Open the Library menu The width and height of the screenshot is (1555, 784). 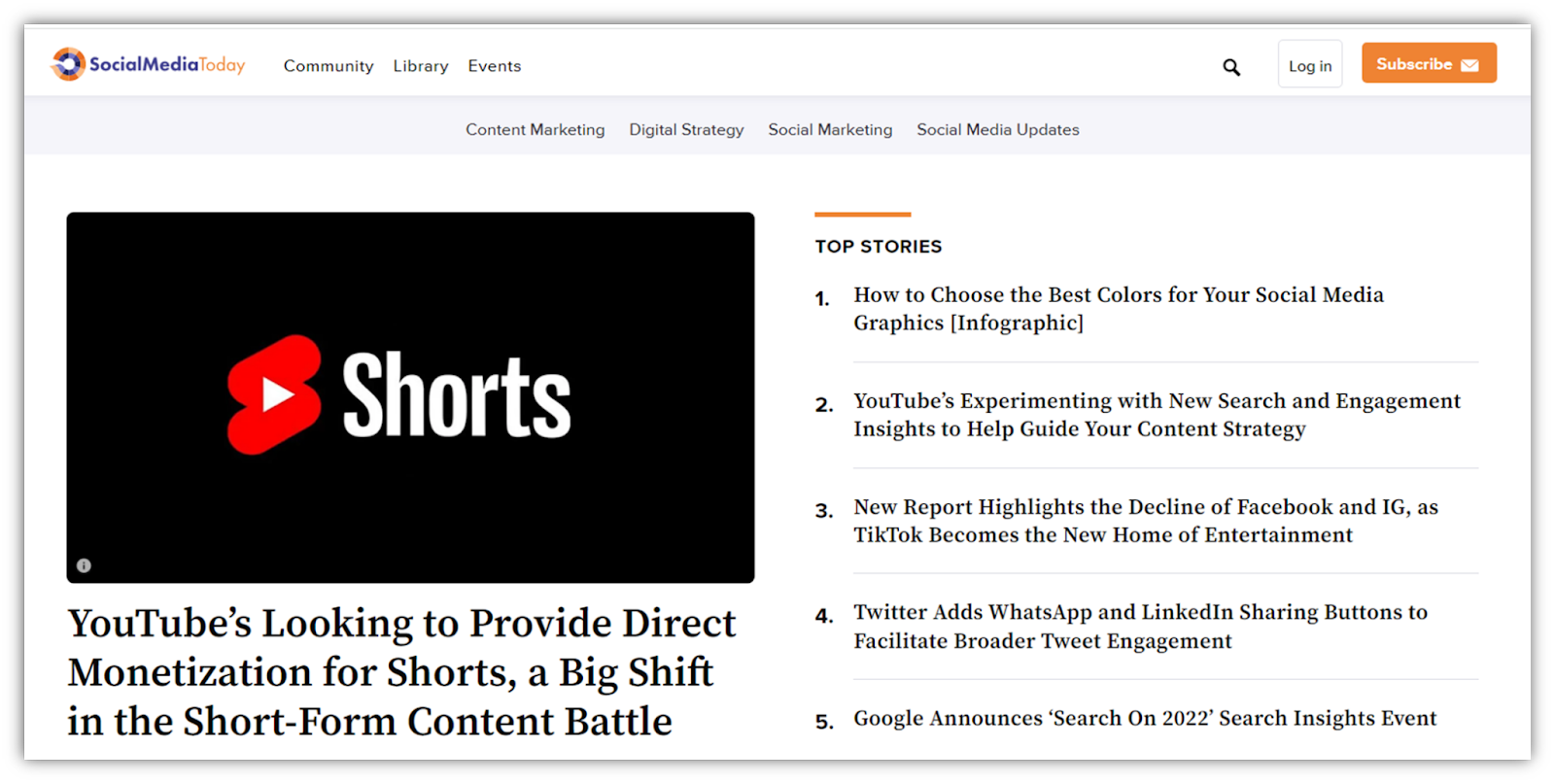pyautogui.click(x=421, y=66)
